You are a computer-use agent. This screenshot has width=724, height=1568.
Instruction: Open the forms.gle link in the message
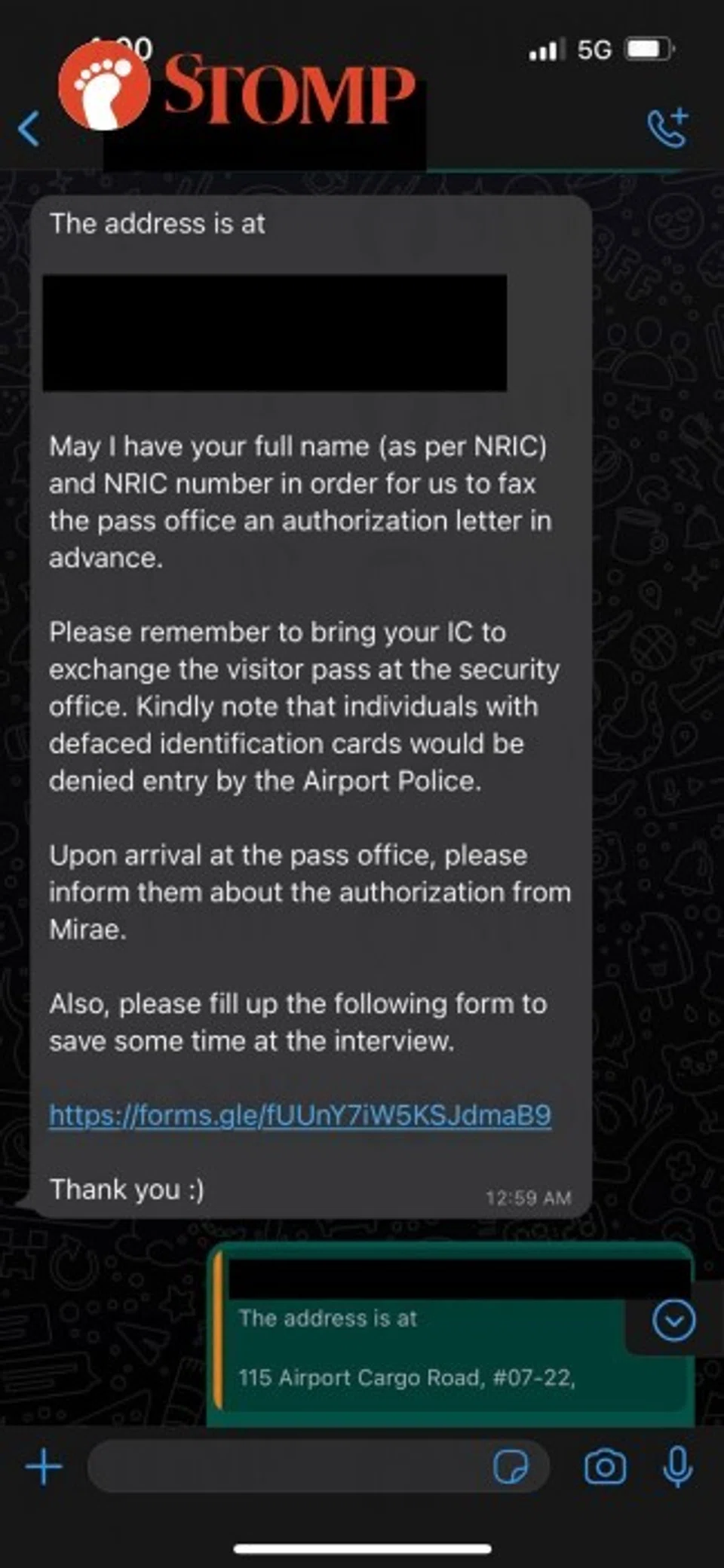point(300,1115)
